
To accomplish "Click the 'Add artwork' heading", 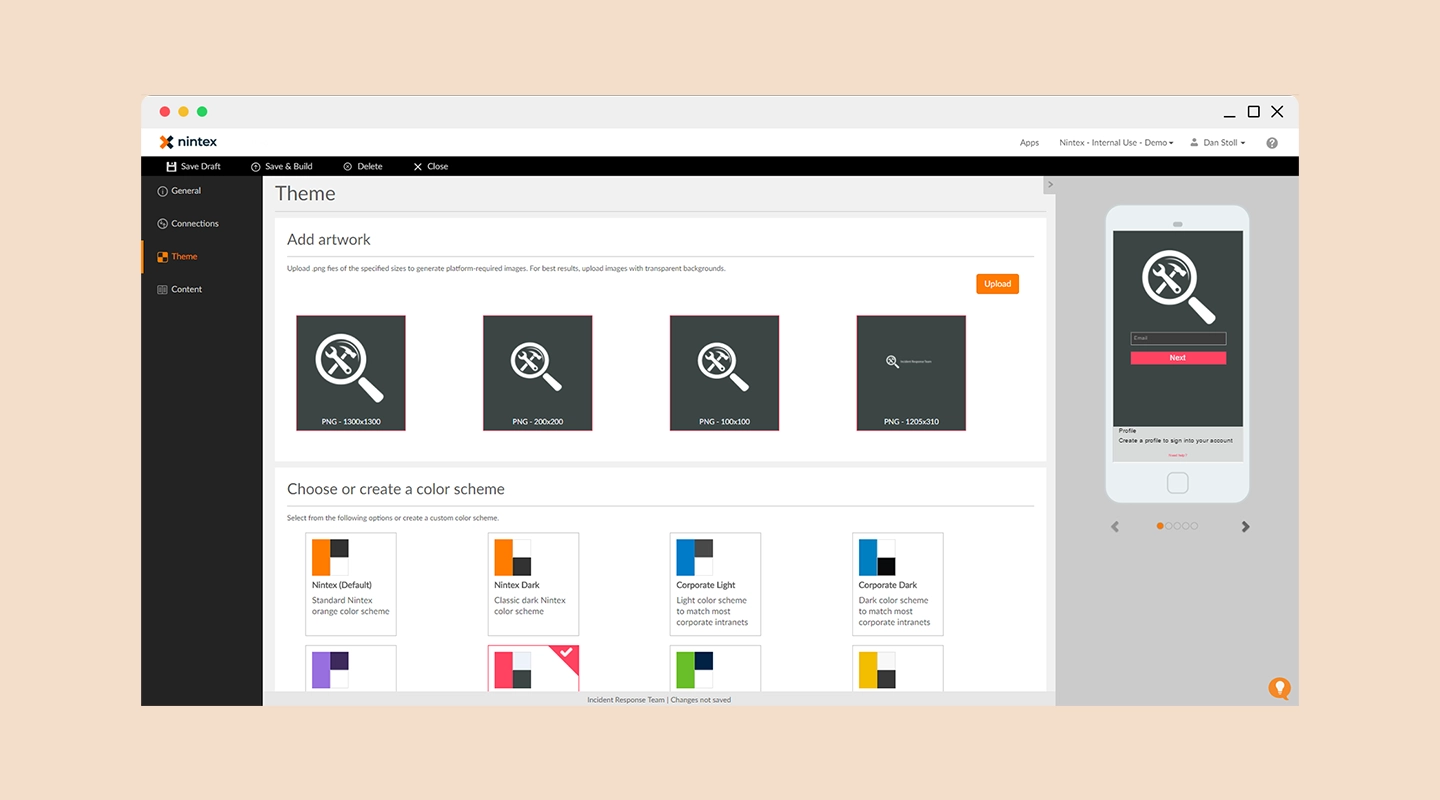I will tap(329, 240).
